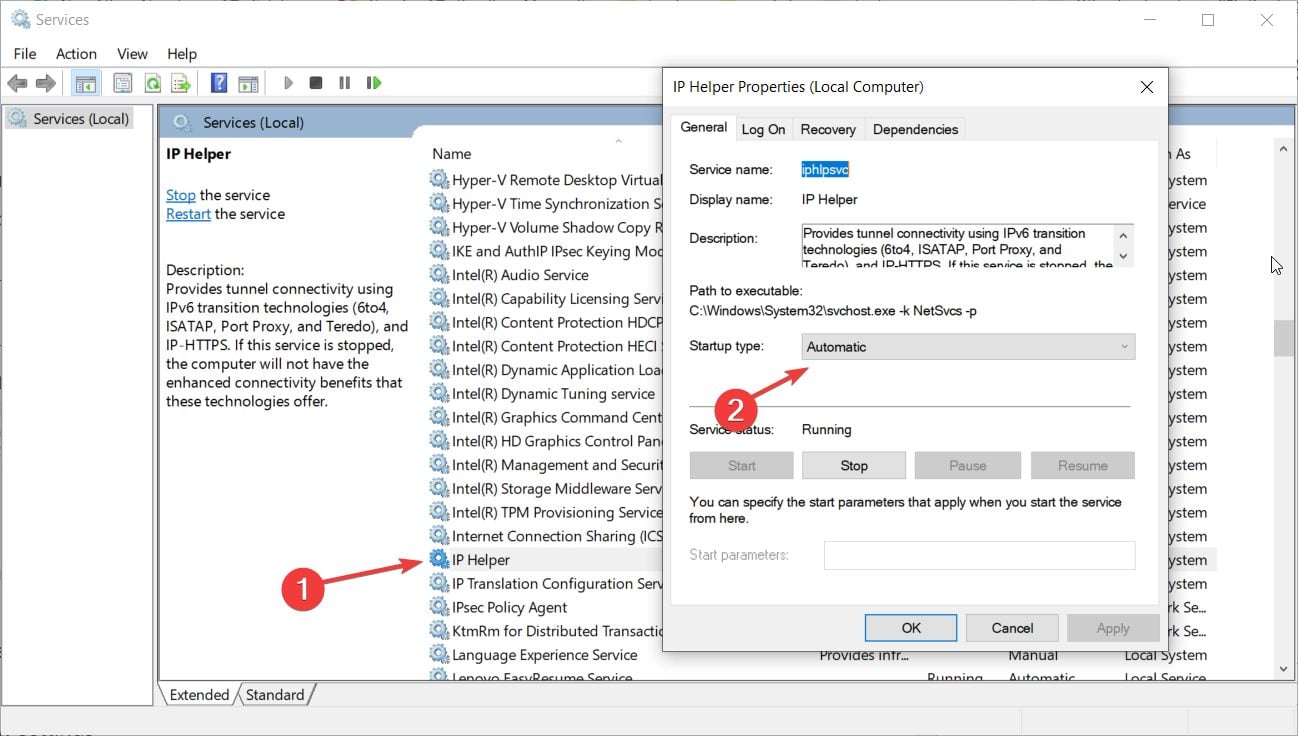Click gear icon for KtmRm service
This screenshot has height=736, width=1298.
pyautogui.click(x=439, y=631)
